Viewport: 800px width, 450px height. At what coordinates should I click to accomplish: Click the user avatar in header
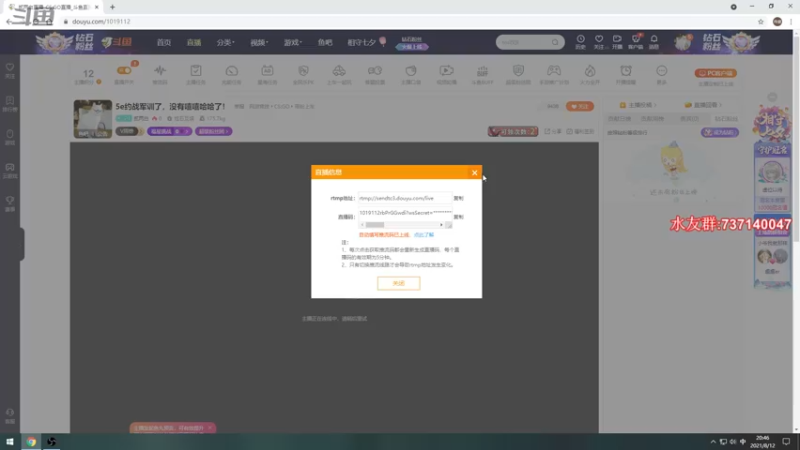tap(683, 42)
